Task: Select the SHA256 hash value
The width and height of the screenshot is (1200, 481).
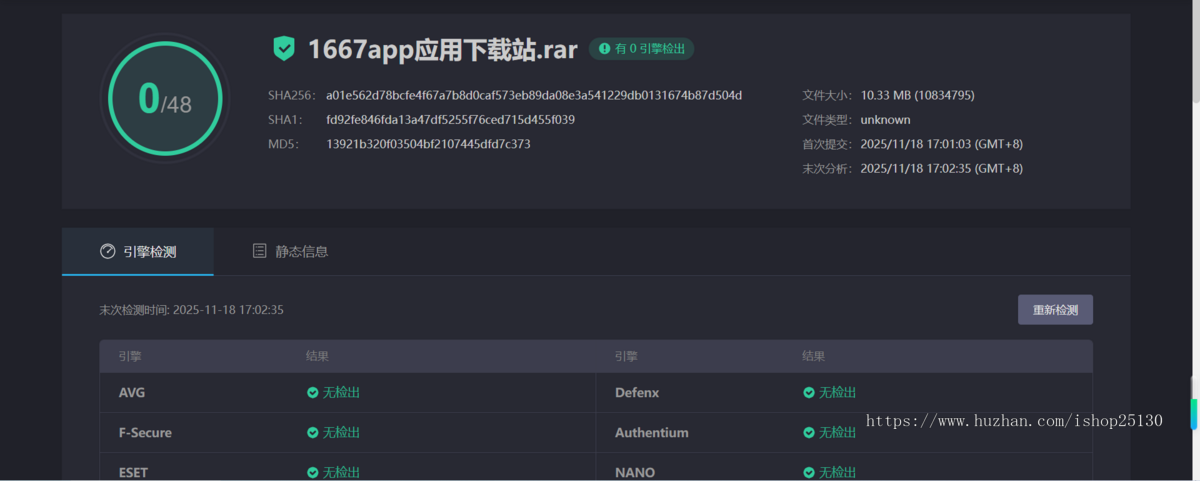Action: tap(534, 95)
